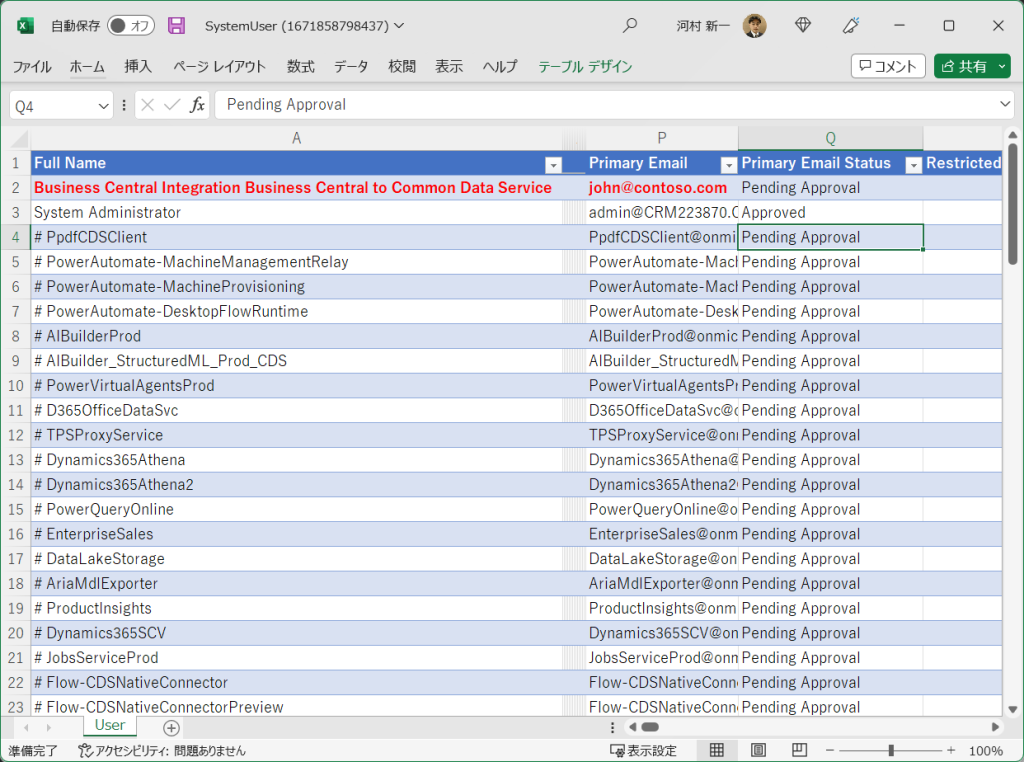
Task: Click the formula bar enter checkmark icon
Action: [172, 105]
